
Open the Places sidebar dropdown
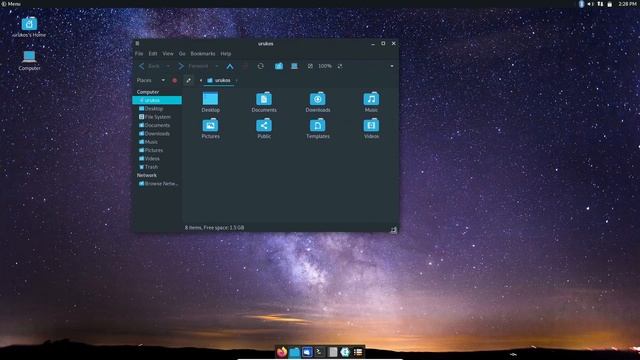click(163, 80)
